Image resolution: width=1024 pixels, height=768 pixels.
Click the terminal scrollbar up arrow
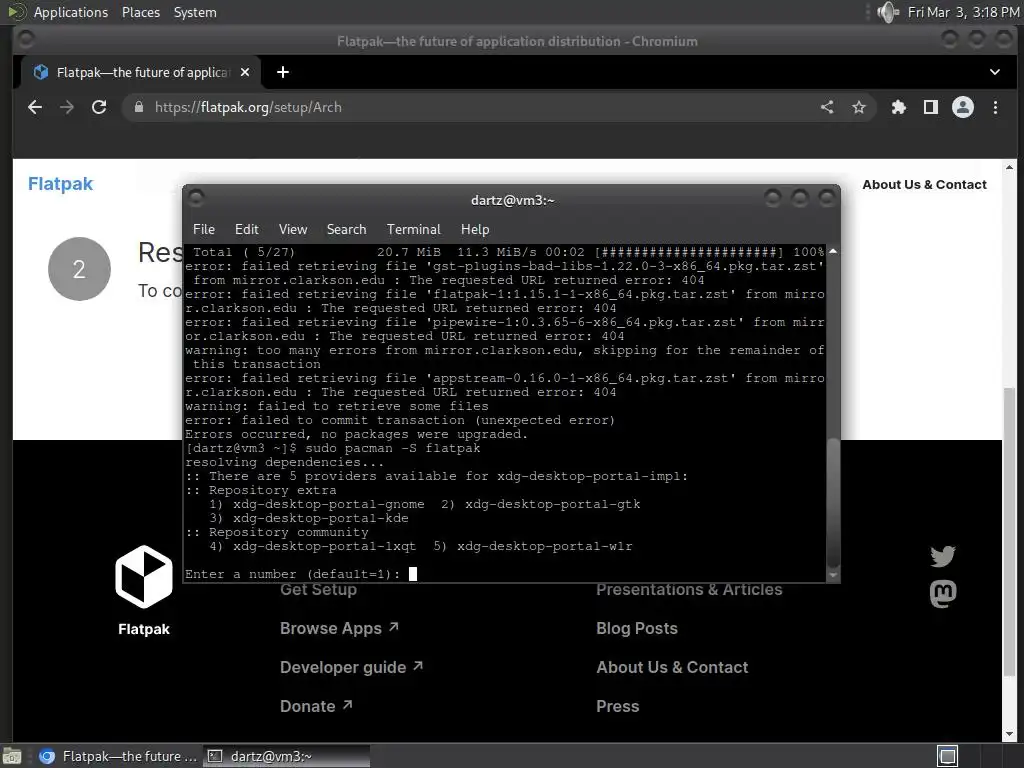tap(833, 251)
